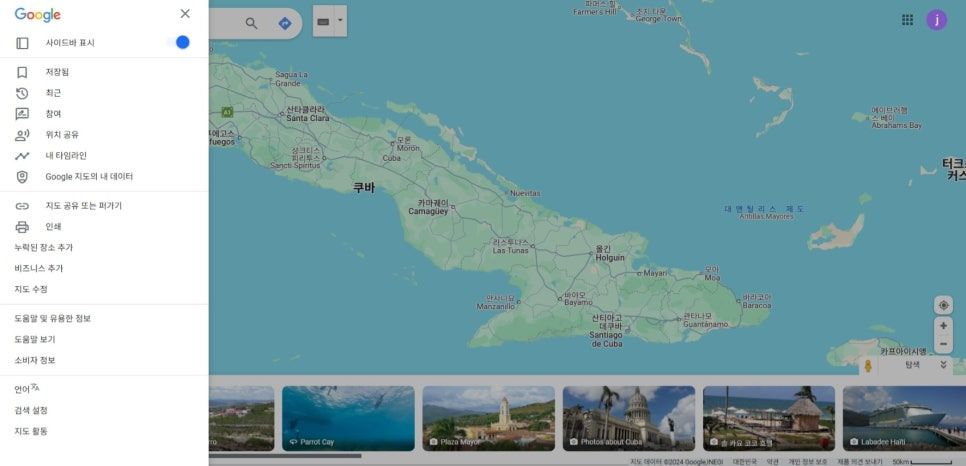Open the Parrot Cay photo thumbnail

(348, 419)
